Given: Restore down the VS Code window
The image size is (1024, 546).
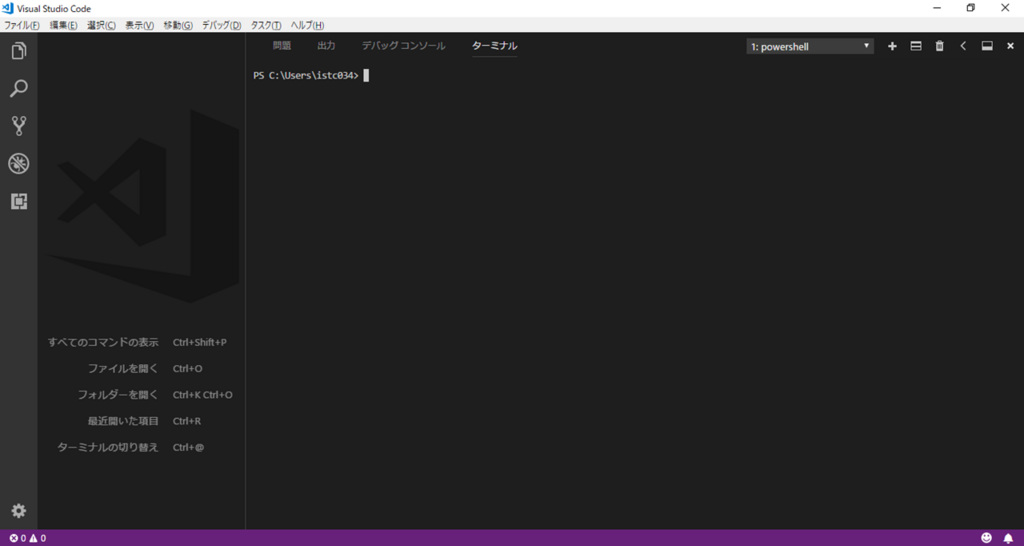Looking at the screenshot, I should point(971,8).
